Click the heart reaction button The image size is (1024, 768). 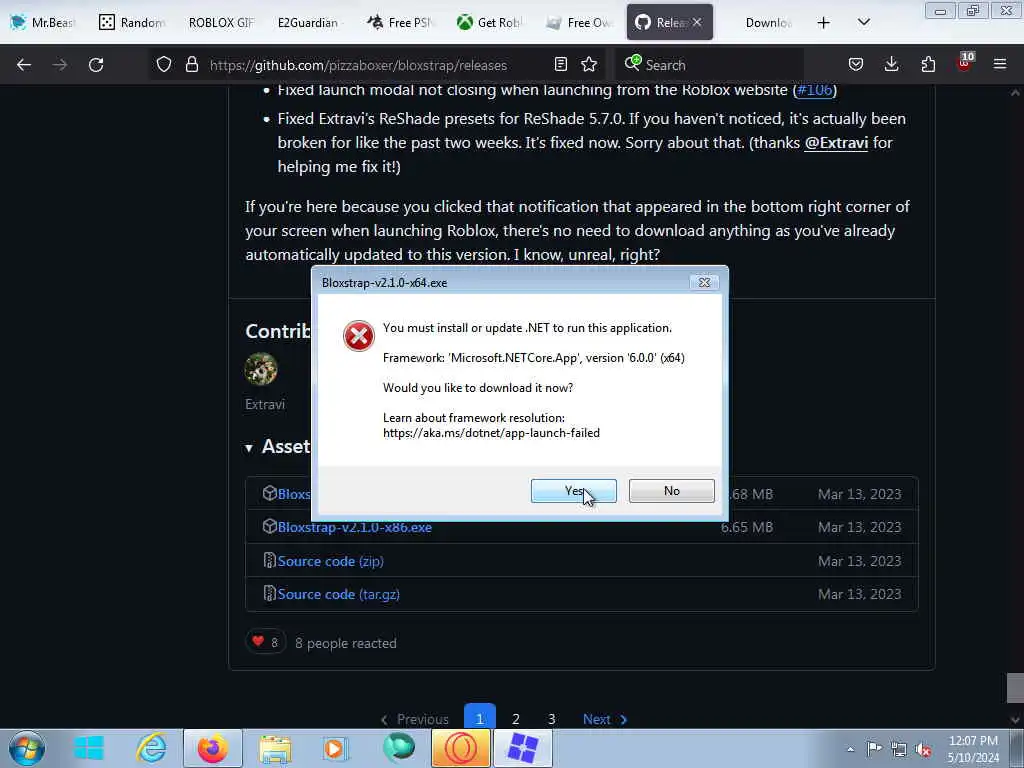click(265, 642)
